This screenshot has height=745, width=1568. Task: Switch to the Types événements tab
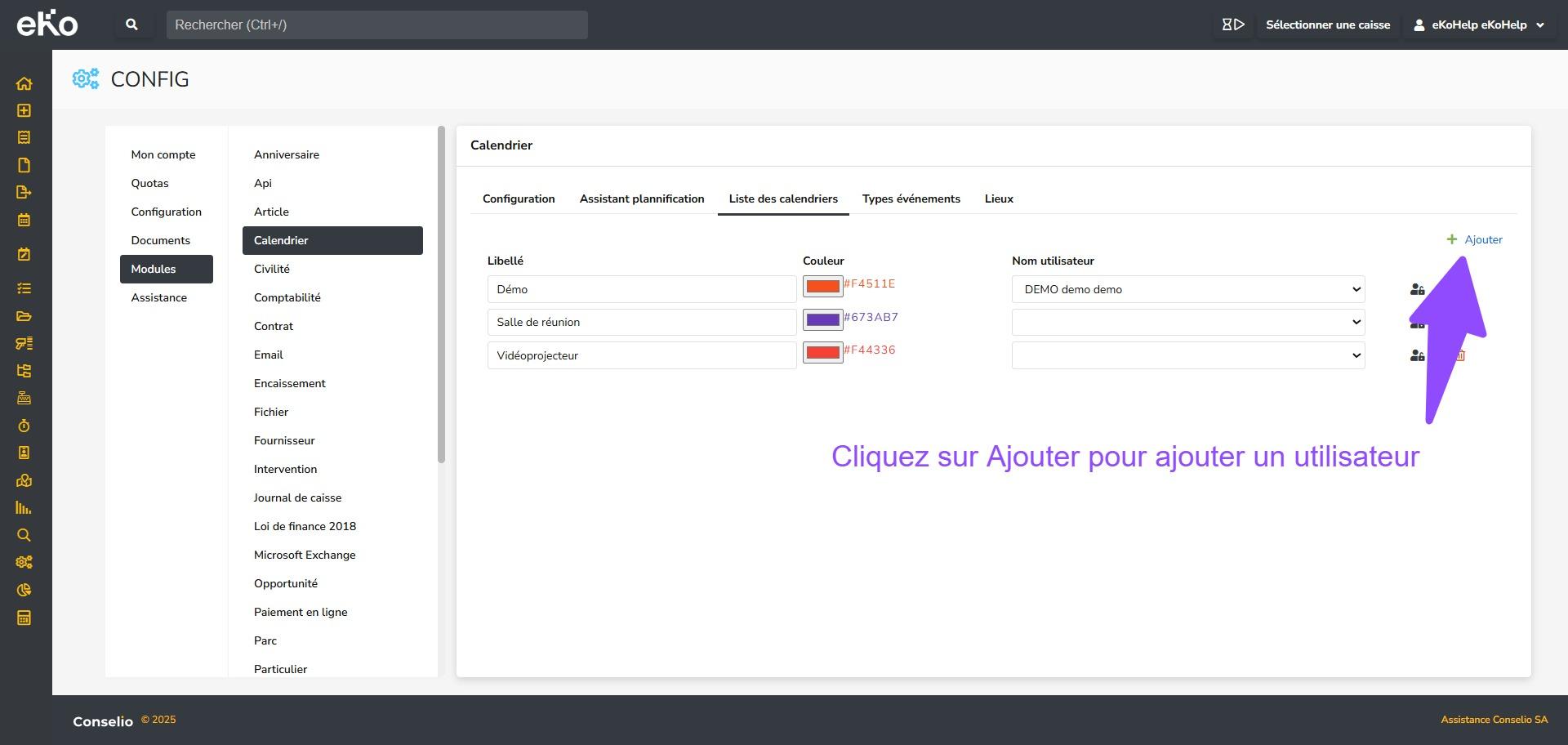[x=911, y=199]
